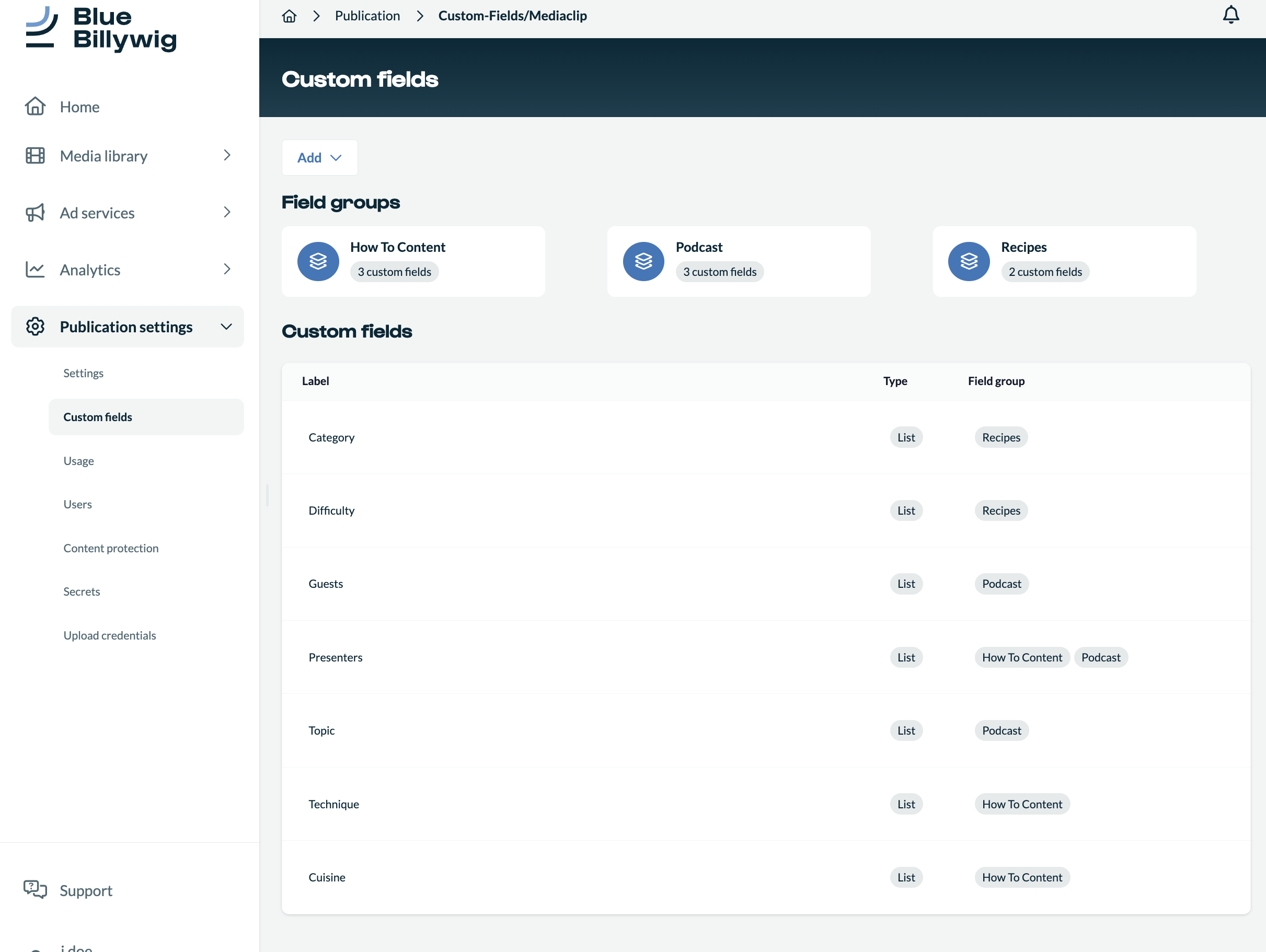Collapse the Publication settings chevron
The height and width of the screenshot is (952, 1266).
[x=227, y=326]
